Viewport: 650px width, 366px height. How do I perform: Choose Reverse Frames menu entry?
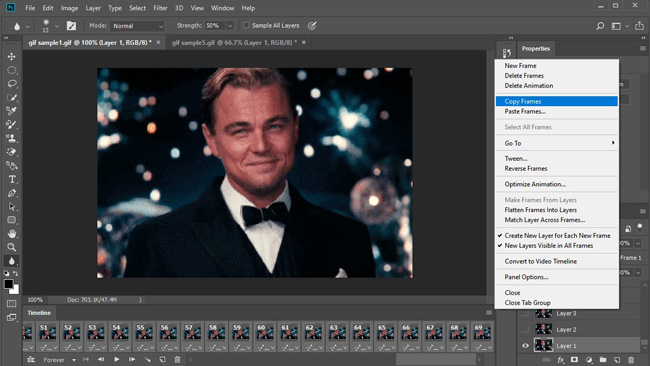coord(557,168)
